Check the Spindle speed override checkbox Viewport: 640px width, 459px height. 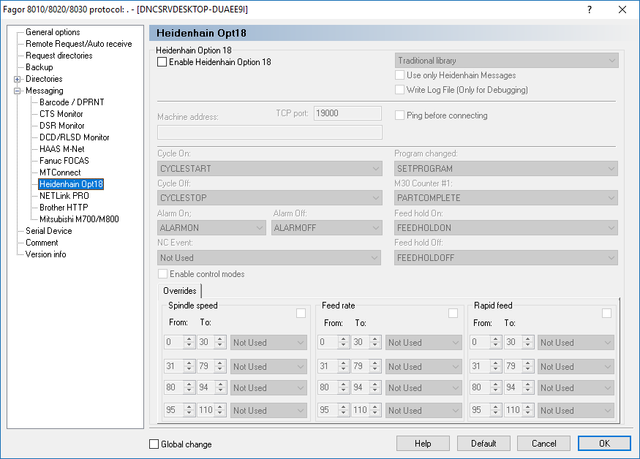click(301, 313)
